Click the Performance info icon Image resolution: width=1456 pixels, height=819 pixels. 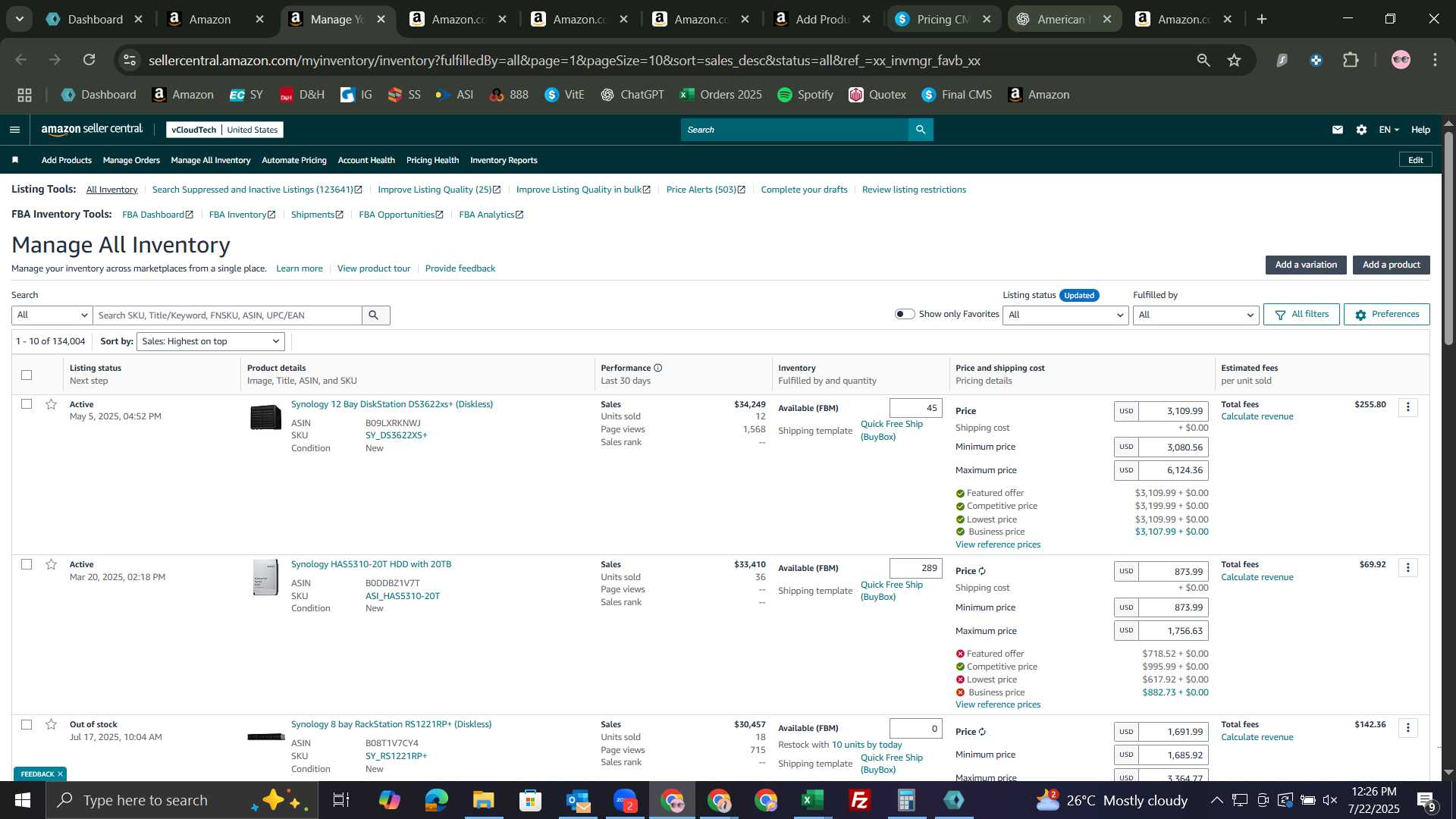click(x=658, y=368)
